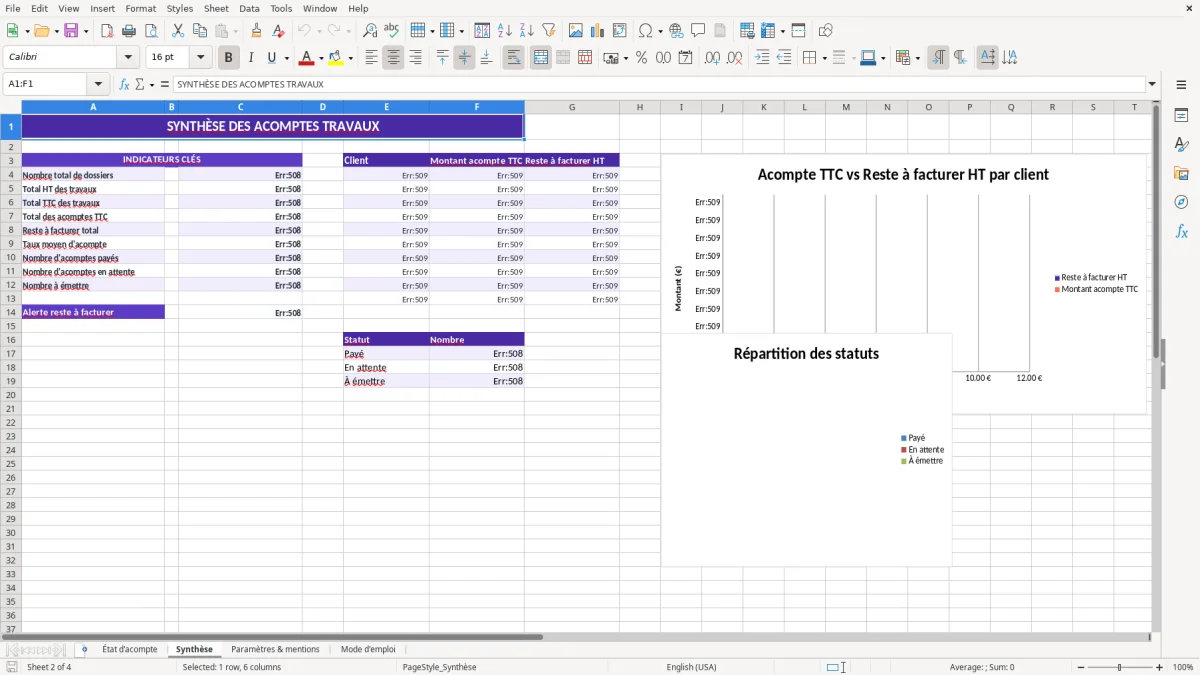Open the Format menu

[x=140, y=8]
